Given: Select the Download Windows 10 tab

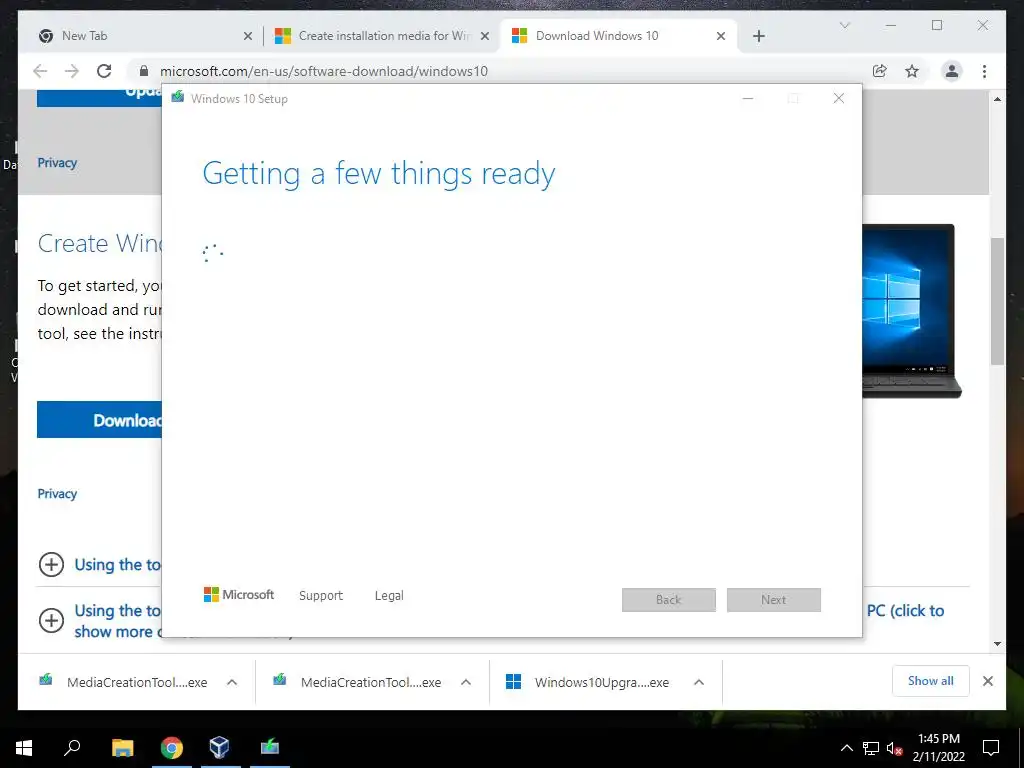Looking at the screenshot, I should click(617, 36).
